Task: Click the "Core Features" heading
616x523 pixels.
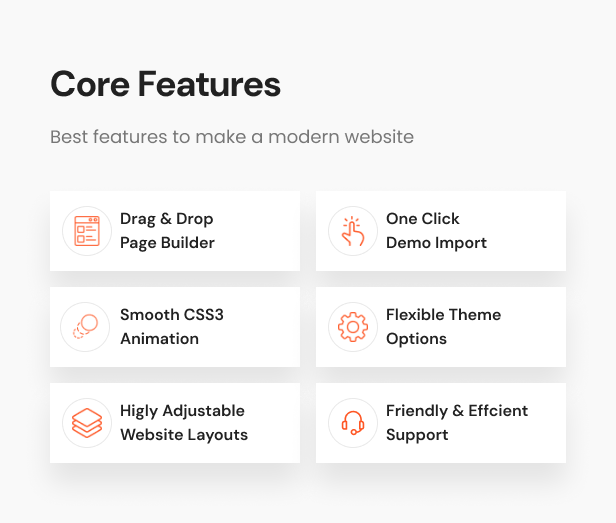Action: coord(165,85)
